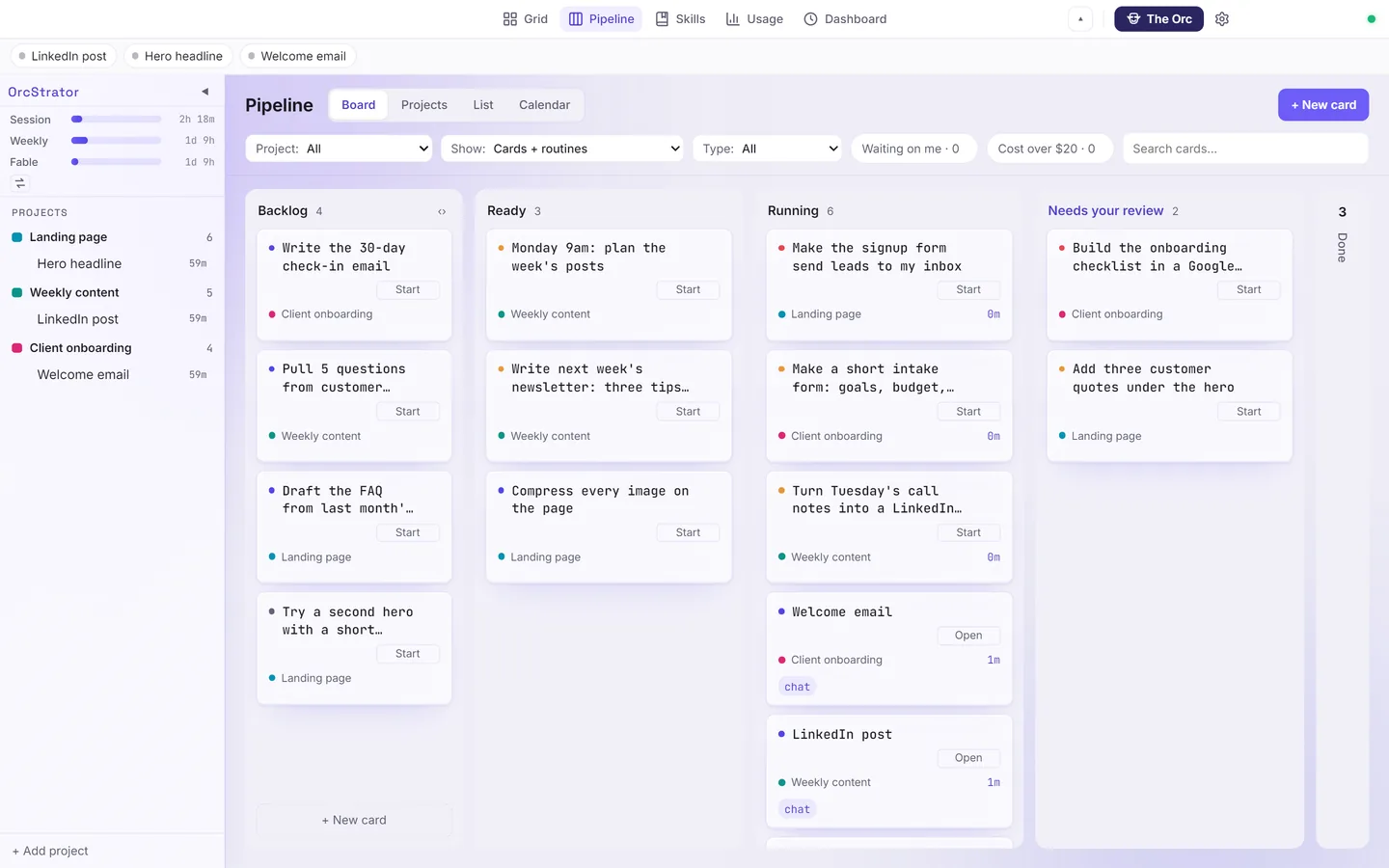Click the Search cards field

pyautogui.click(x=1245, y=149)
